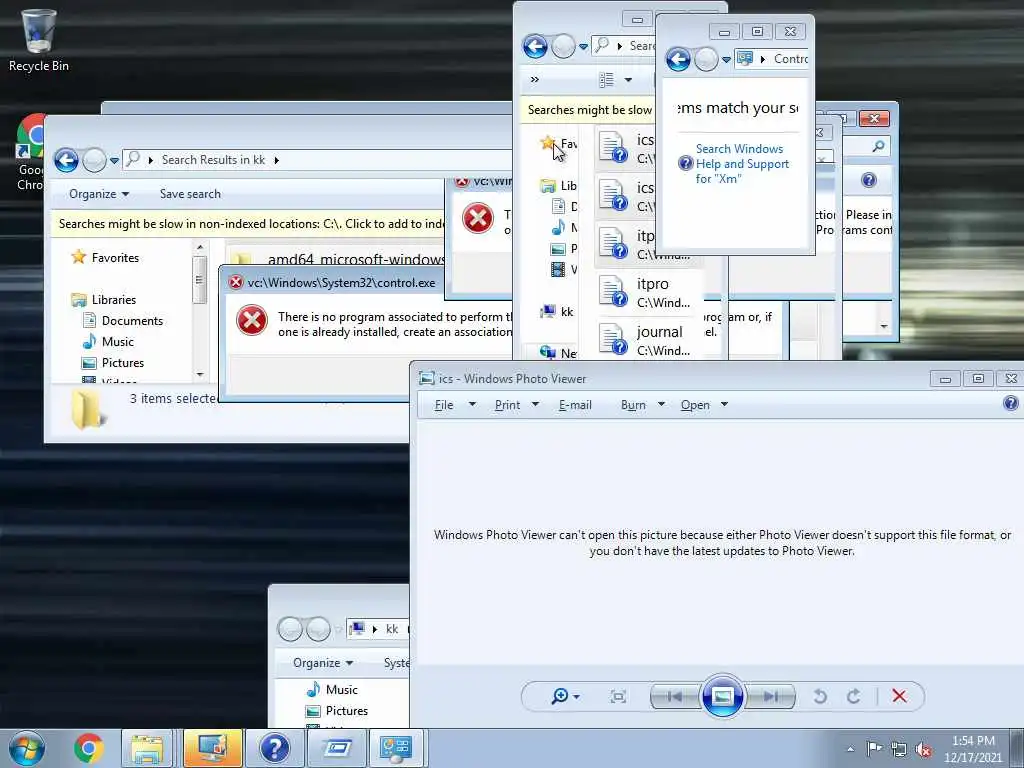Open the view options dropdown in top search window
This screenshot has width=1024, height=768.
tap(628, 80)
